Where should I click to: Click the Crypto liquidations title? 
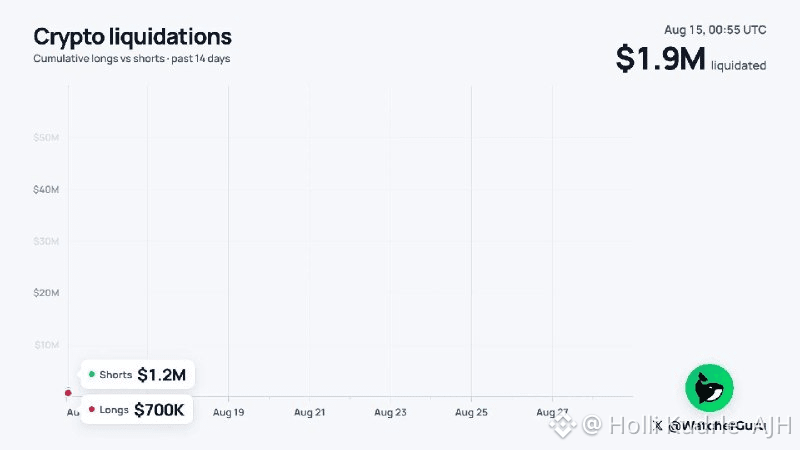[x=133, y=37]
